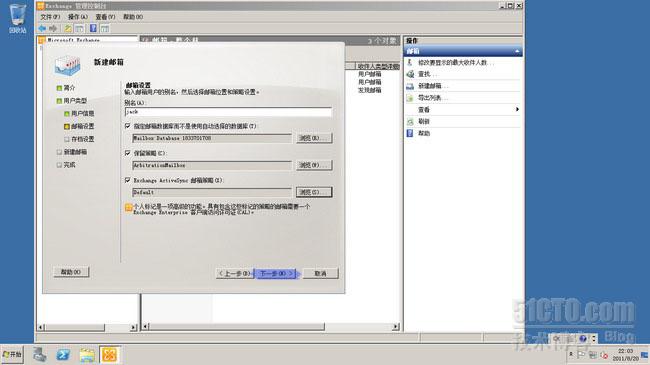Click the alias input field containing jack

point(228,112)
